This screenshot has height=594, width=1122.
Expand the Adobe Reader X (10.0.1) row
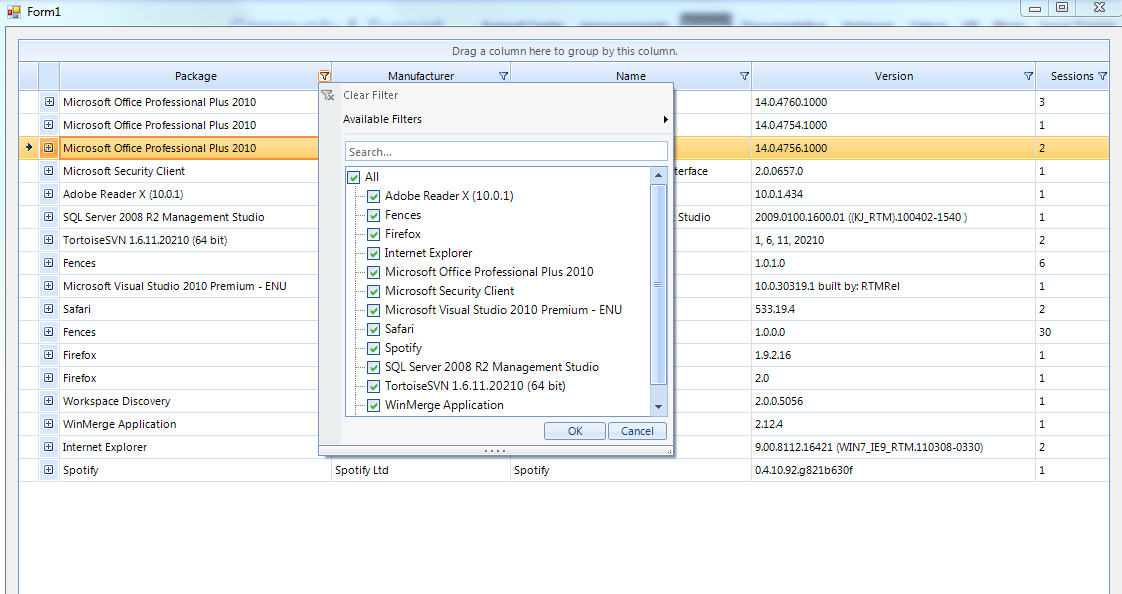pos(49,193)
